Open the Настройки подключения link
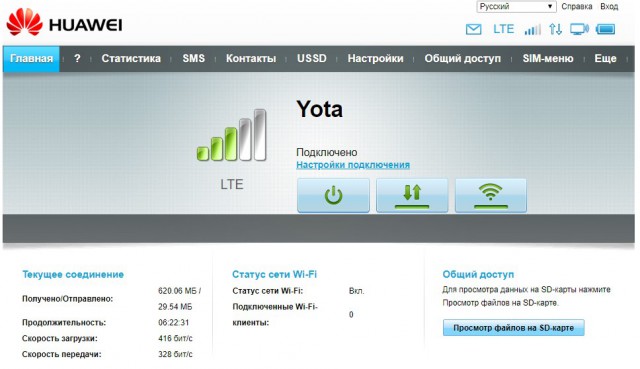Screen dimensions: 640x369 pyautogui.click(x=353, y=165)
